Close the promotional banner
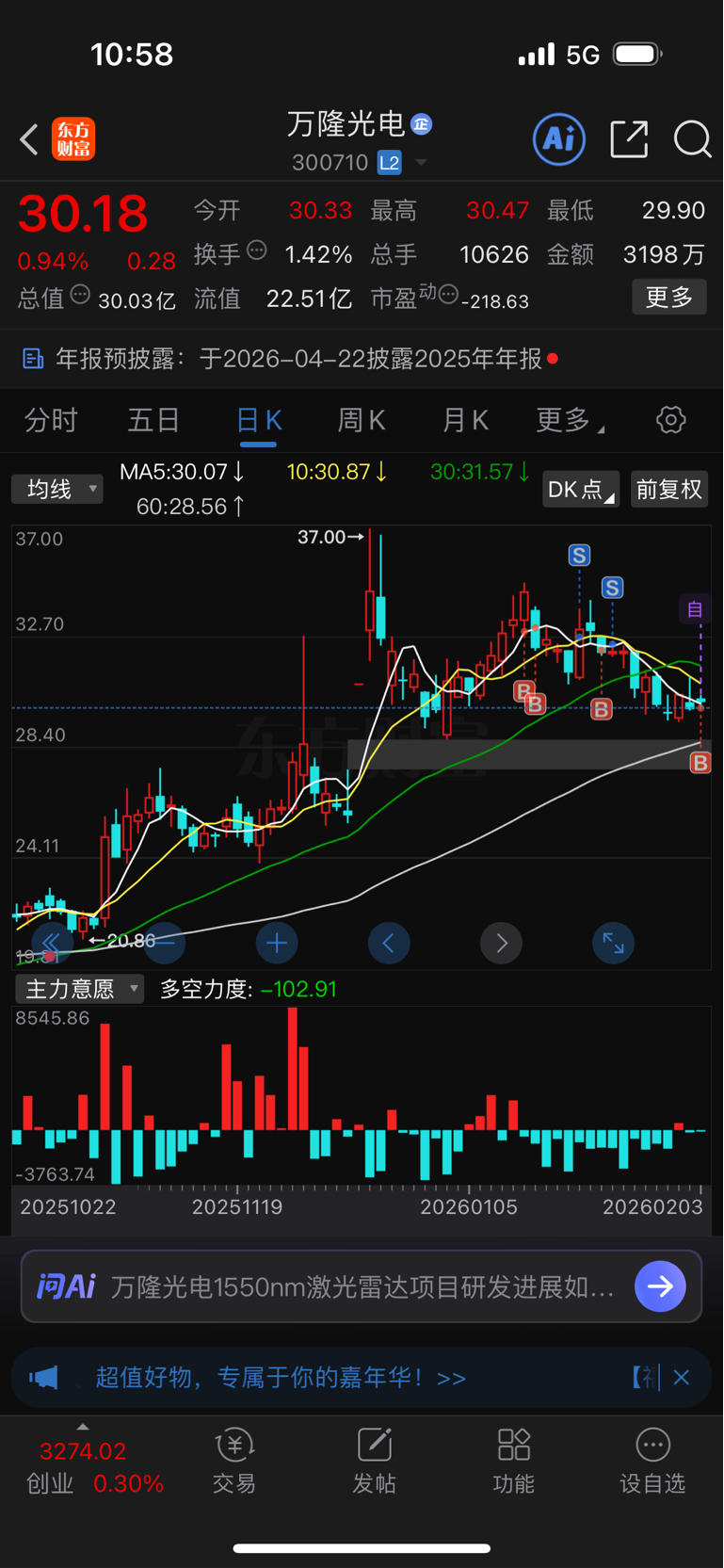The height and width of the screenshot is (1568, 724). [683, 1378]
